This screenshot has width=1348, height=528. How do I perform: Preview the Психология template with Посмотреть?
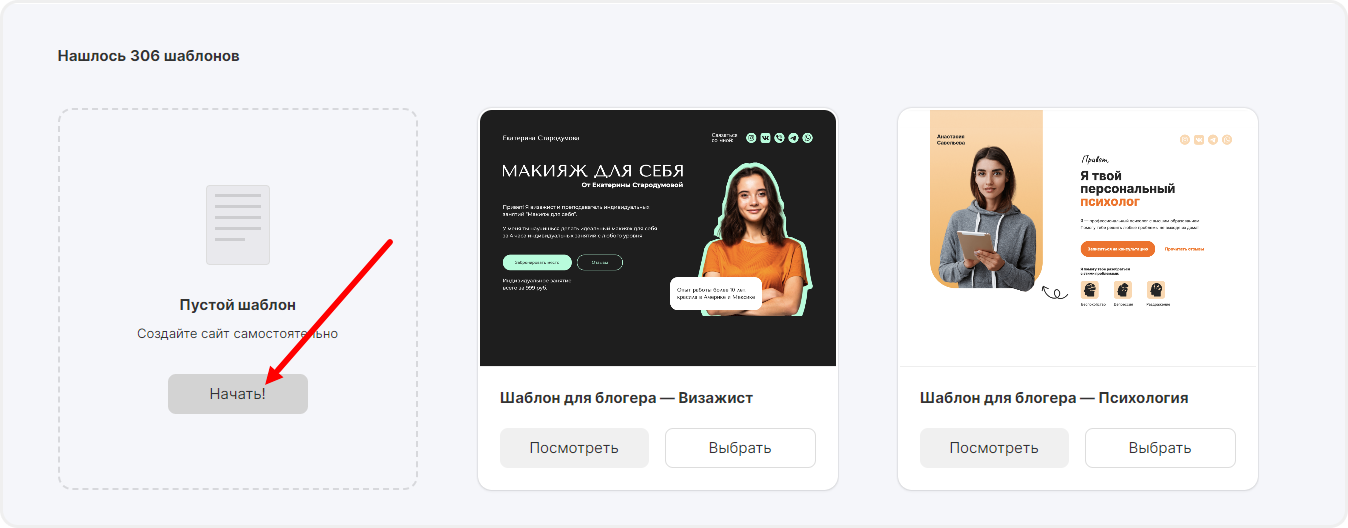point(994,448)
